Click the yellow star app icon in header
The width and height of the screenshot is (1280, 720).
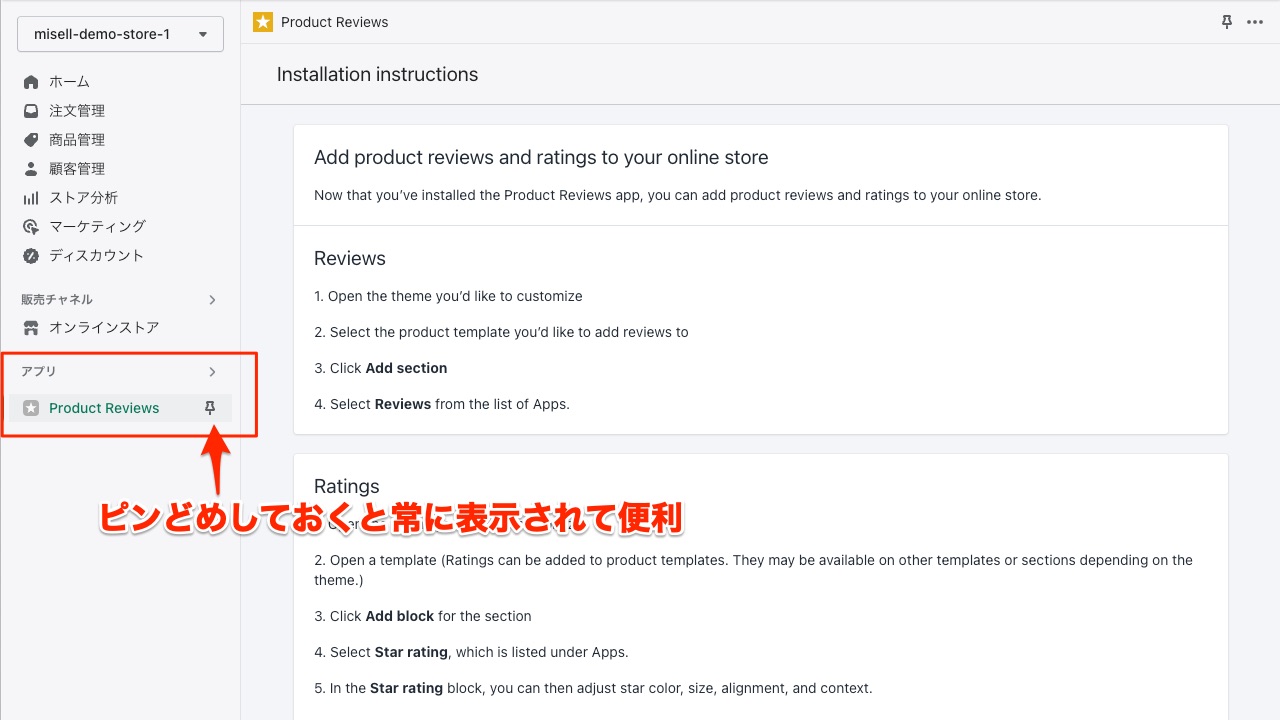(263, 22)
